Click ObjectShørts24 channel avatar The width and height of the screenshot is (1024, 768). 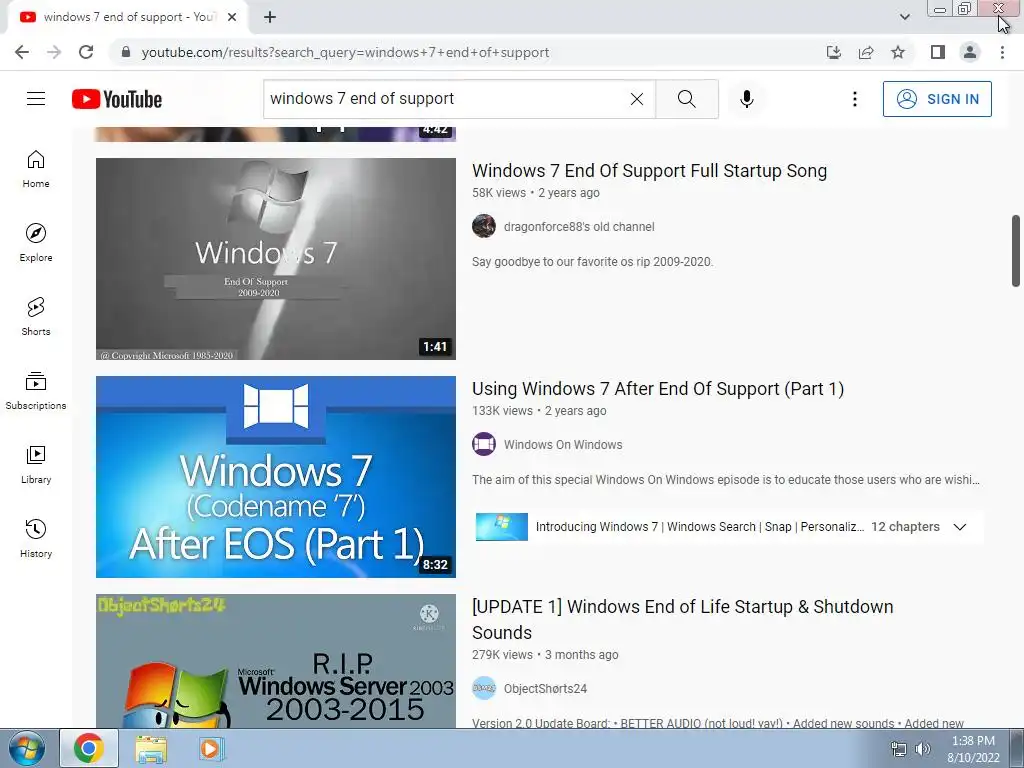[484, 688]
